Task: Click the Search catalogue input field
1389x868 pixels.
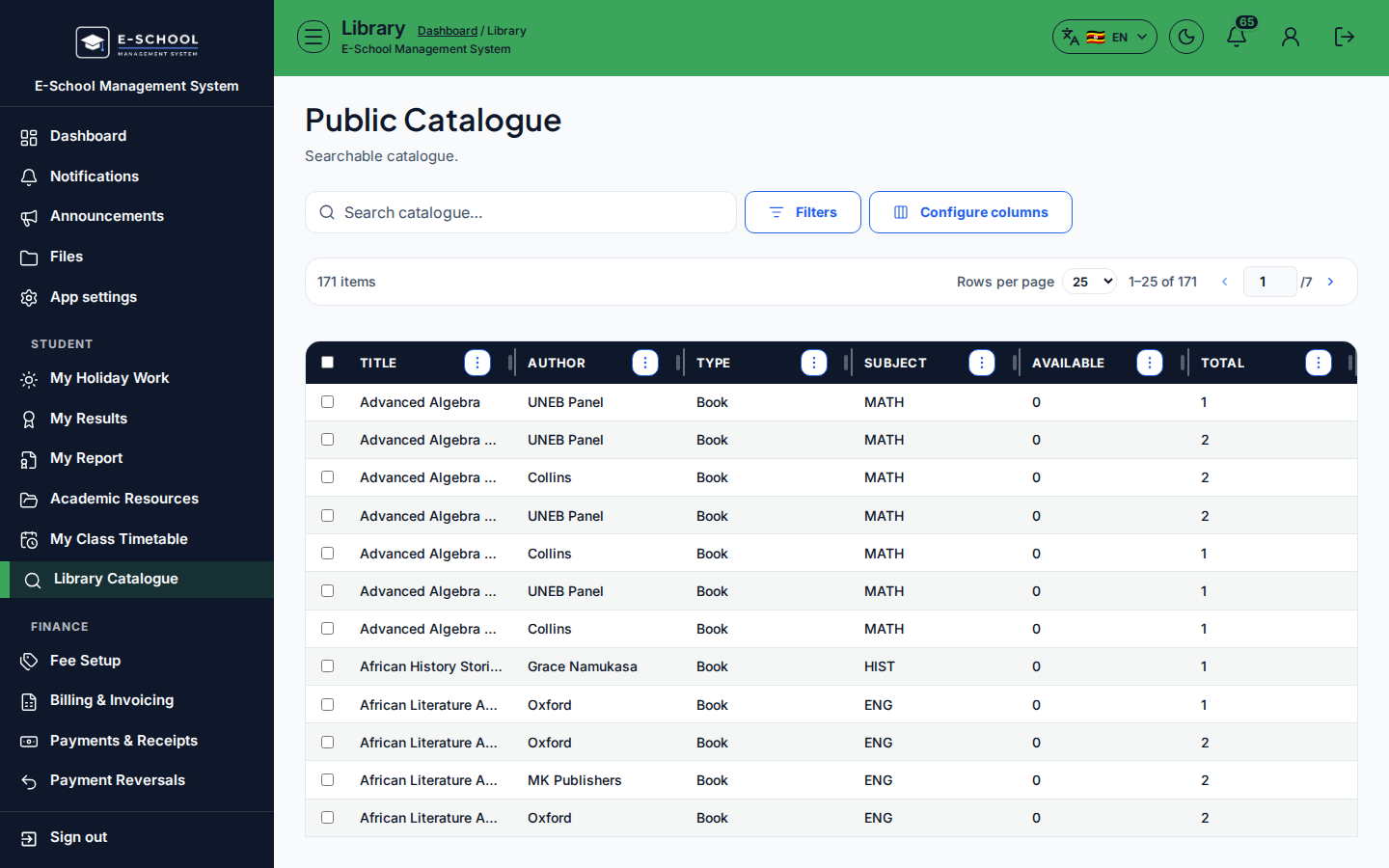Action: pos(521,212)
